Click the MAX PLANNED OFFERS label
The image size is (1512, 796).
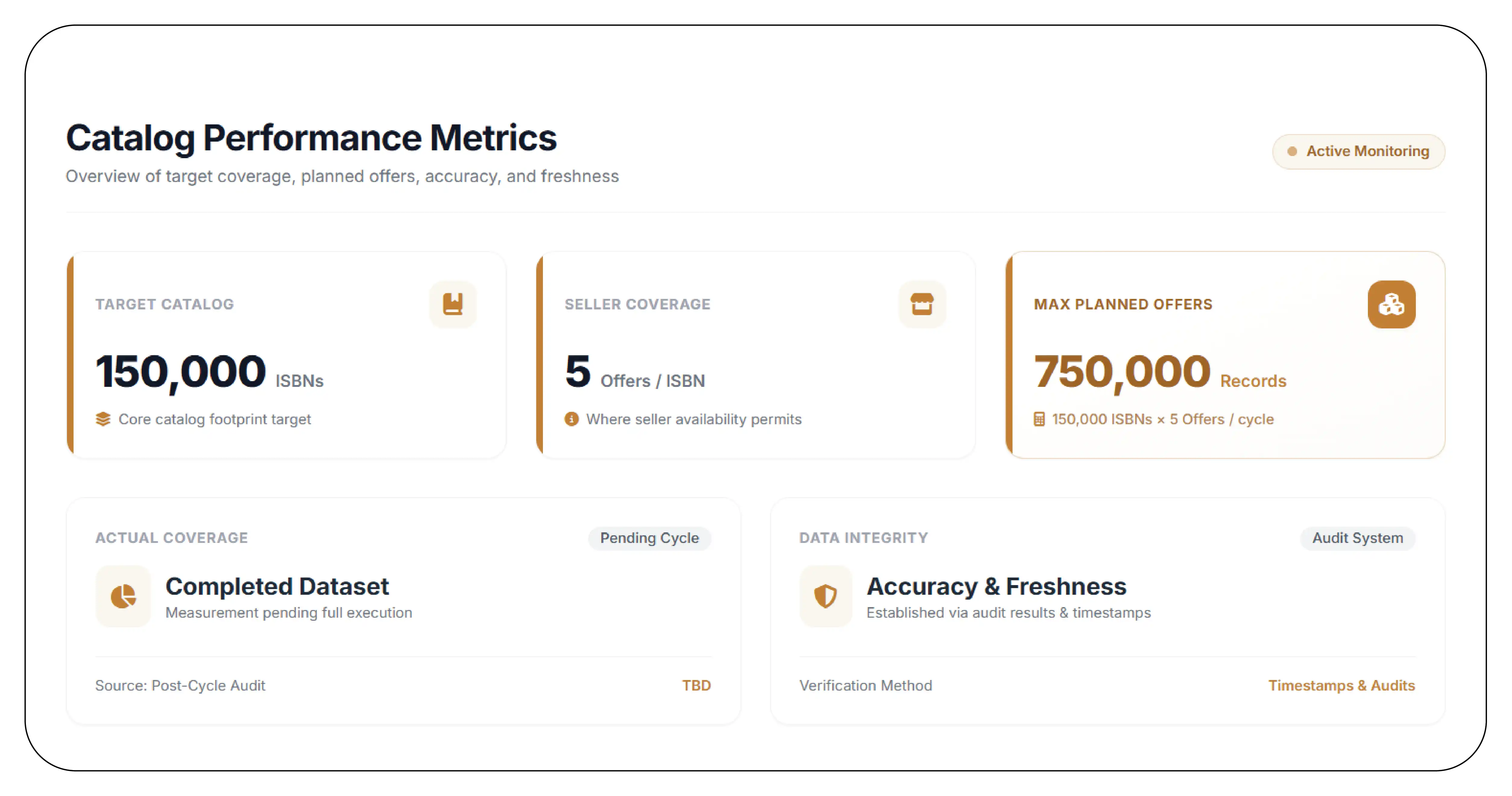click(1123, 304)
